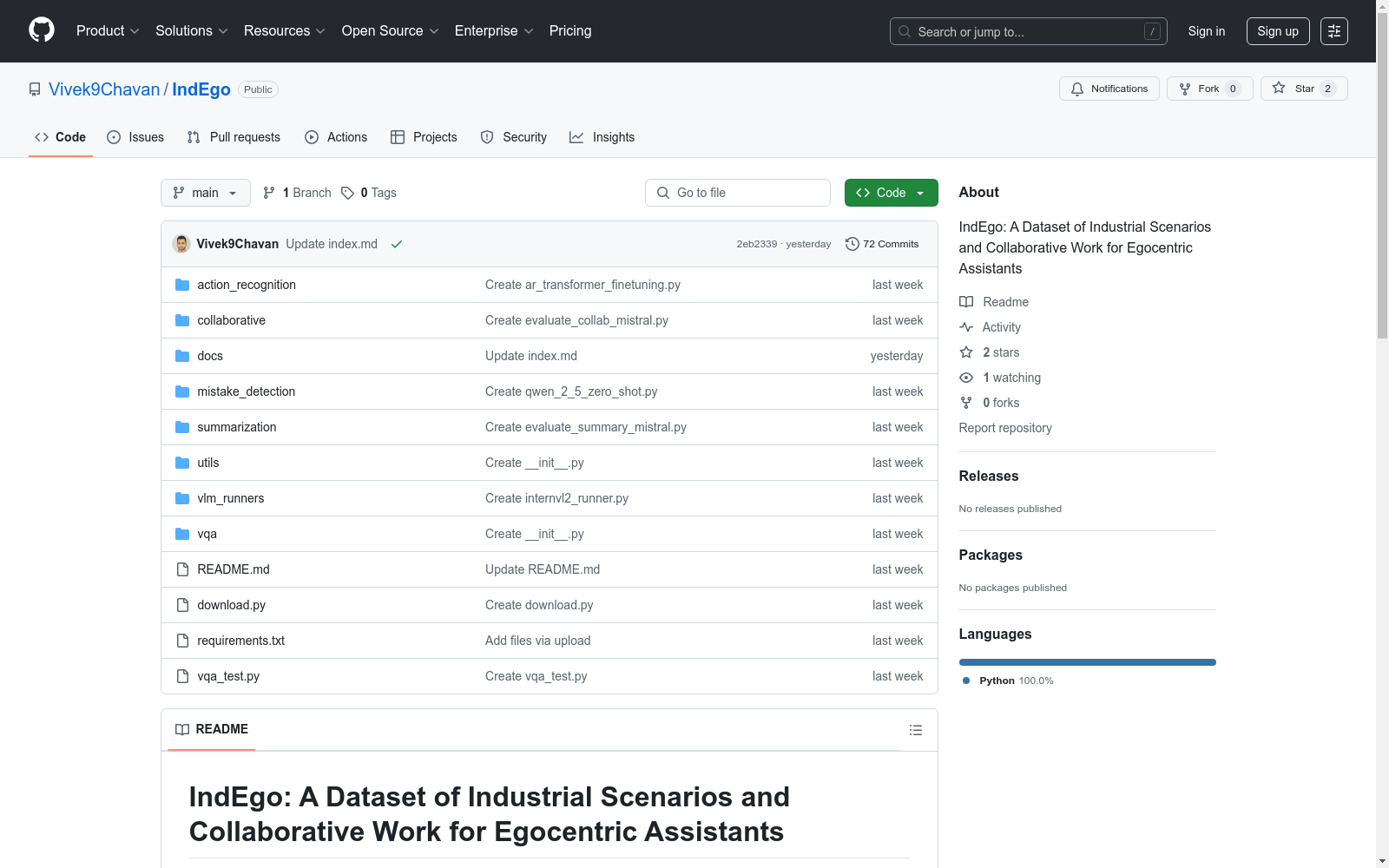
Task: Open commit hash 2eb2339
Action: [757, 244]
